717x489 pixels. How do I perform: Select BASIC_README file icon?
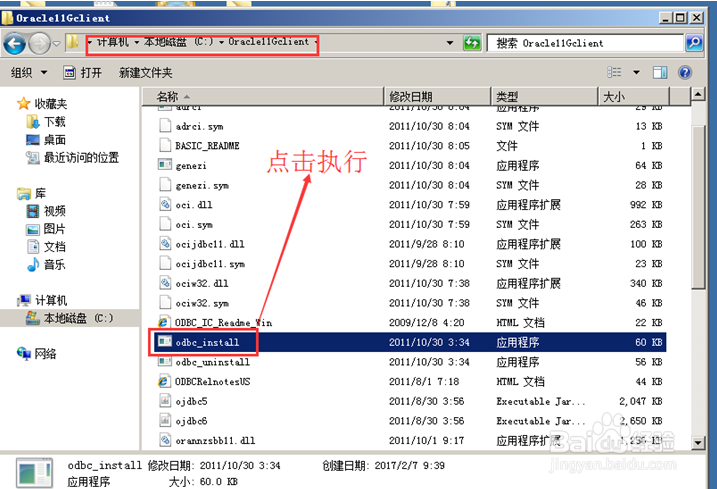165,145
